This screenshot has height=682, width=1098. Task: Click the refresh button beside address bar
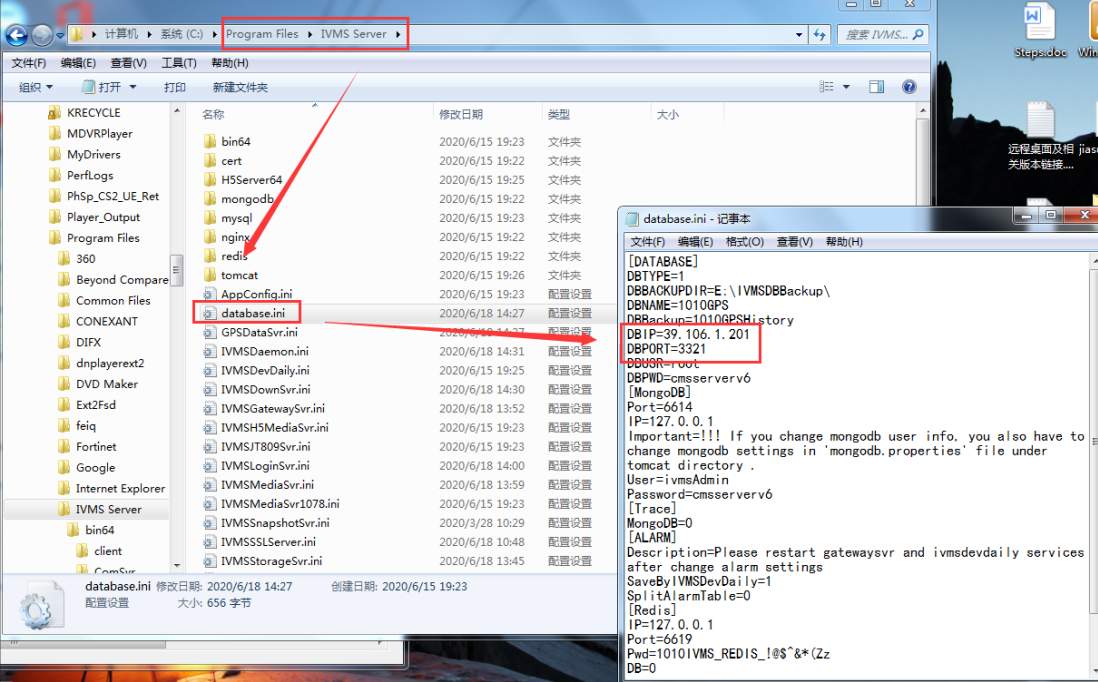[819, 34]
